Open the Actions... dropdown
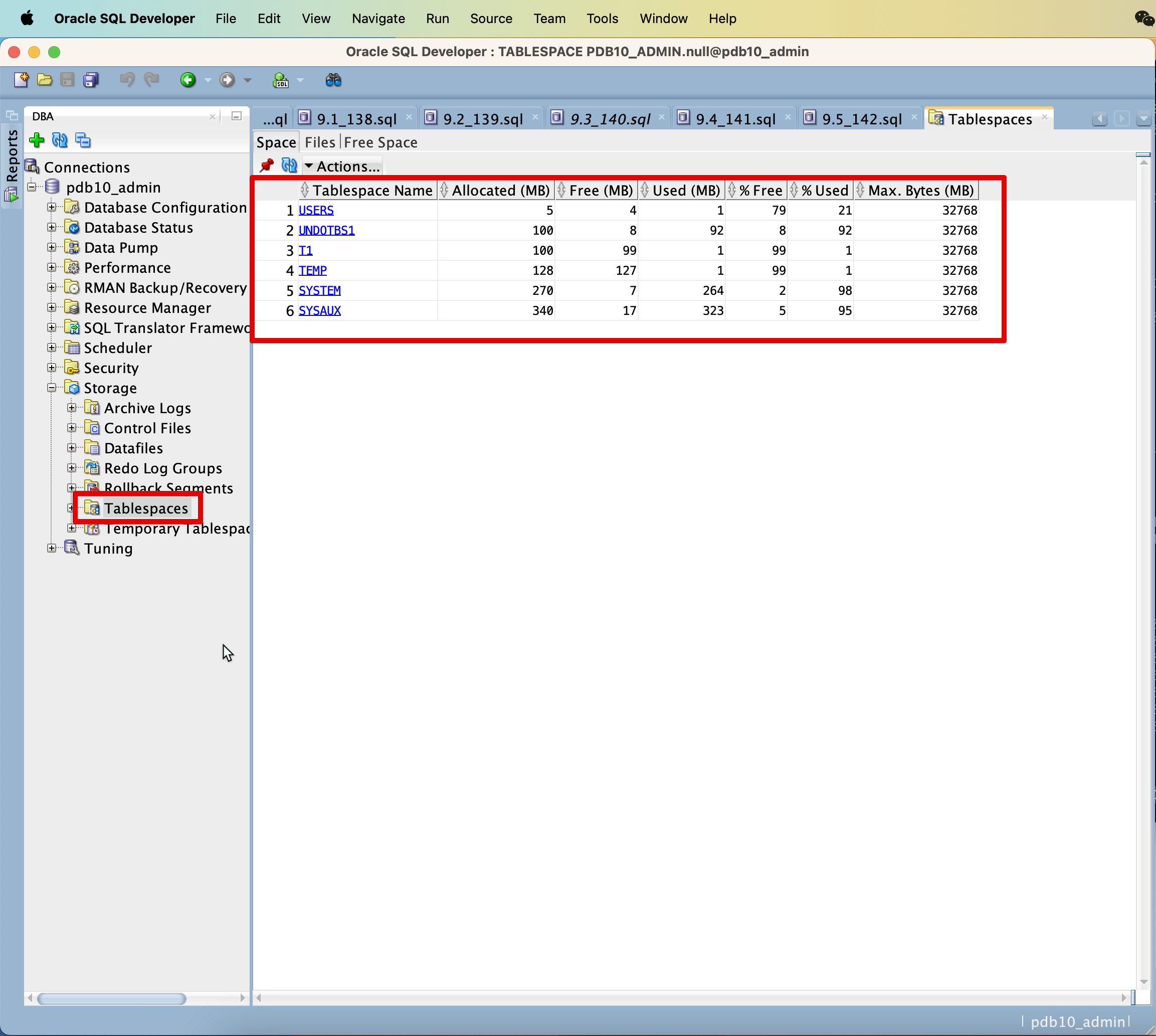 [342, 166]
